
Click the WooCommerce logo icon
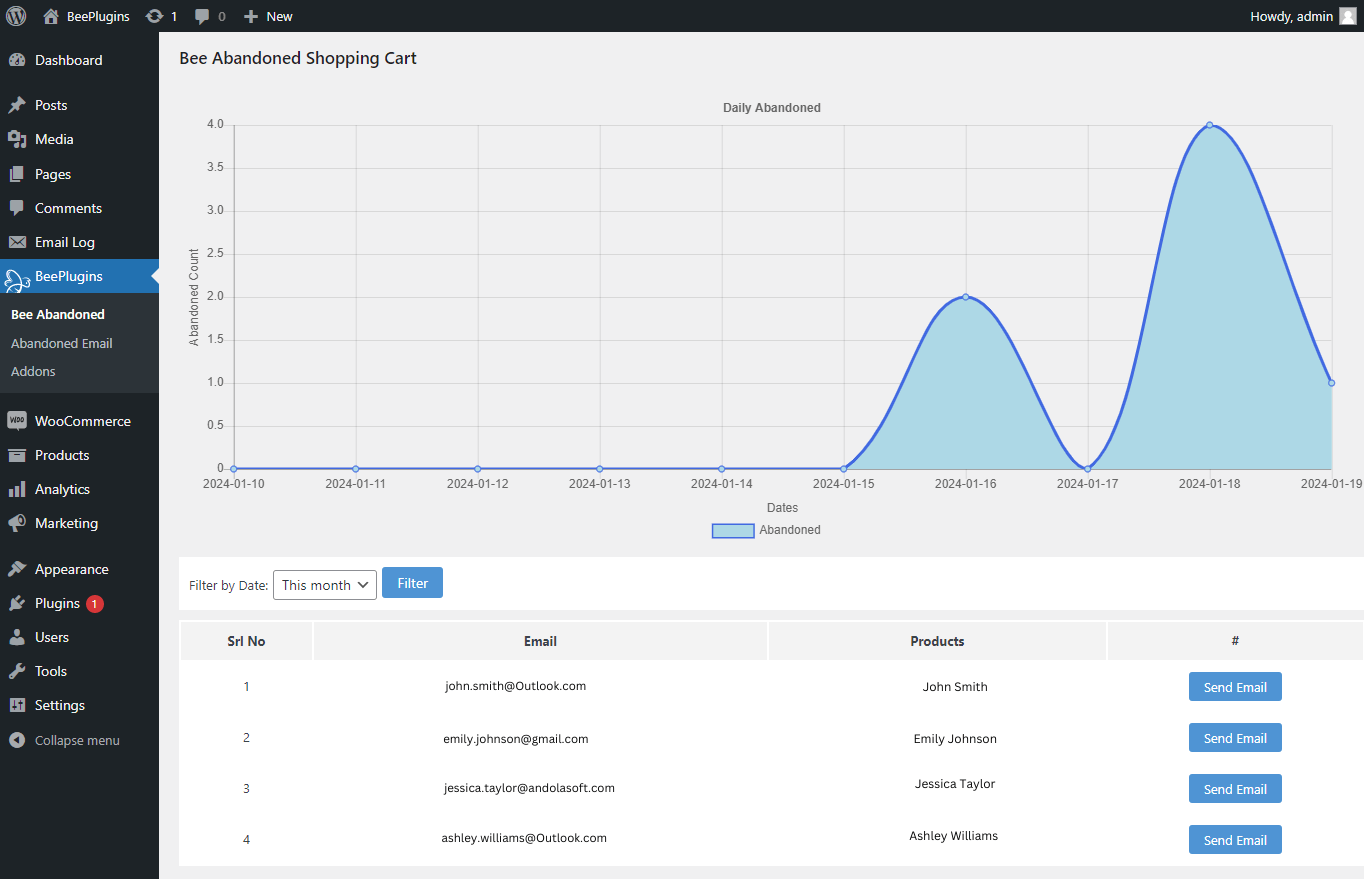coord(17,421)
